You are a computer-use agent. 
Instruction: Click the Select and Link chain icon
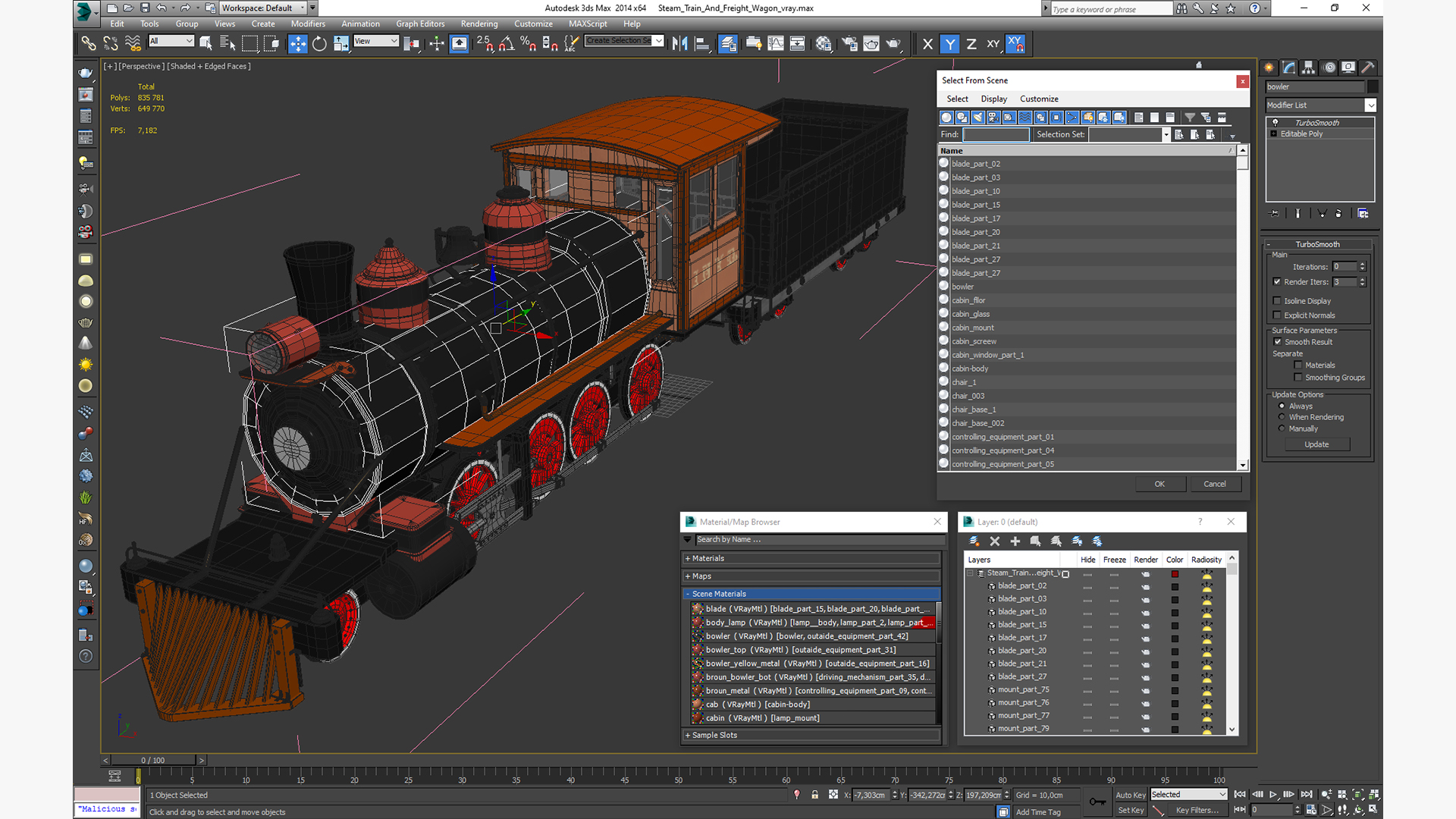pos(89,43)
